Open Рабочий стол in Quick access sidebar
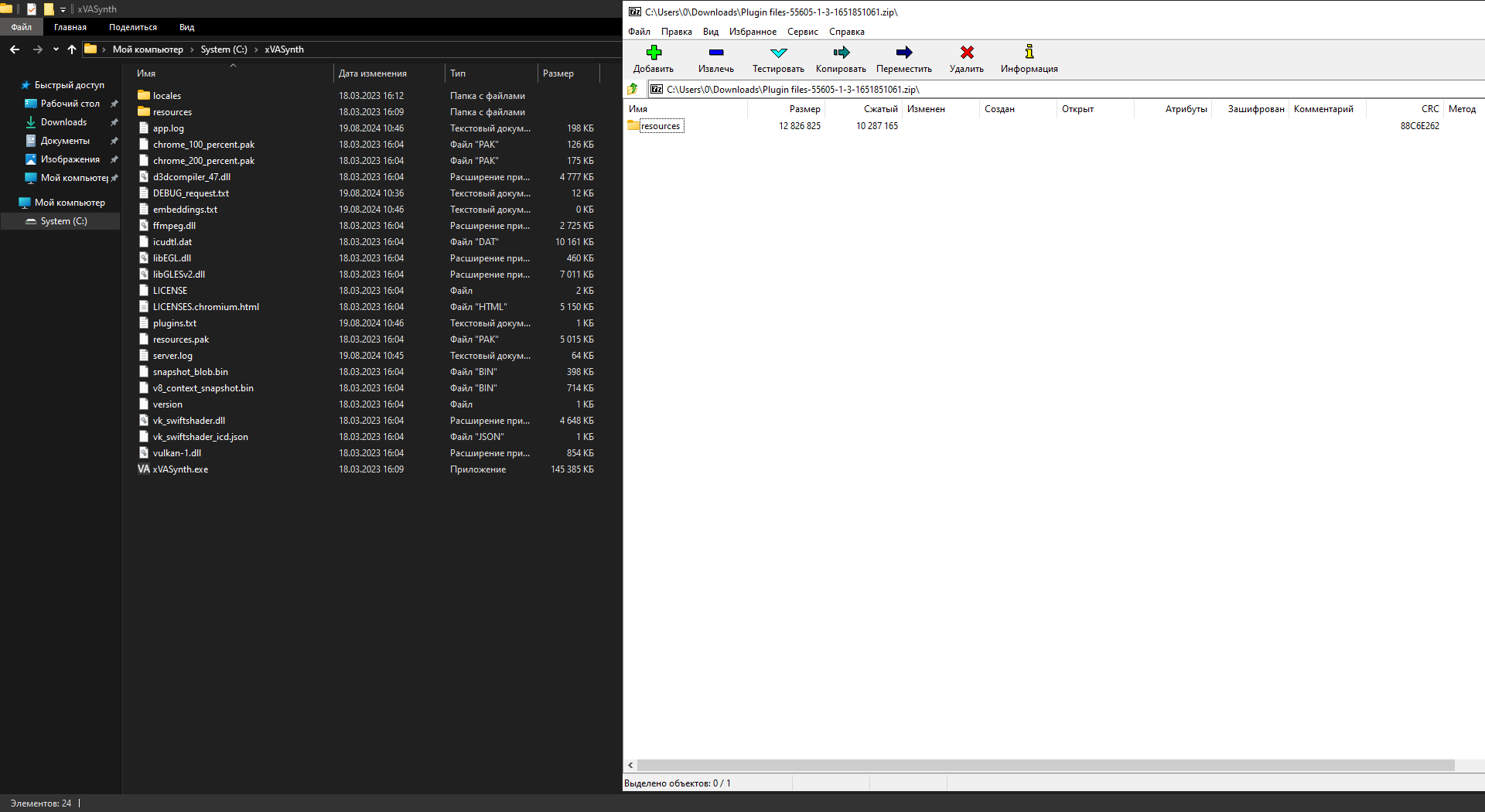The width and height of the screenshot is (1485, 812). [x=70, y=104]
